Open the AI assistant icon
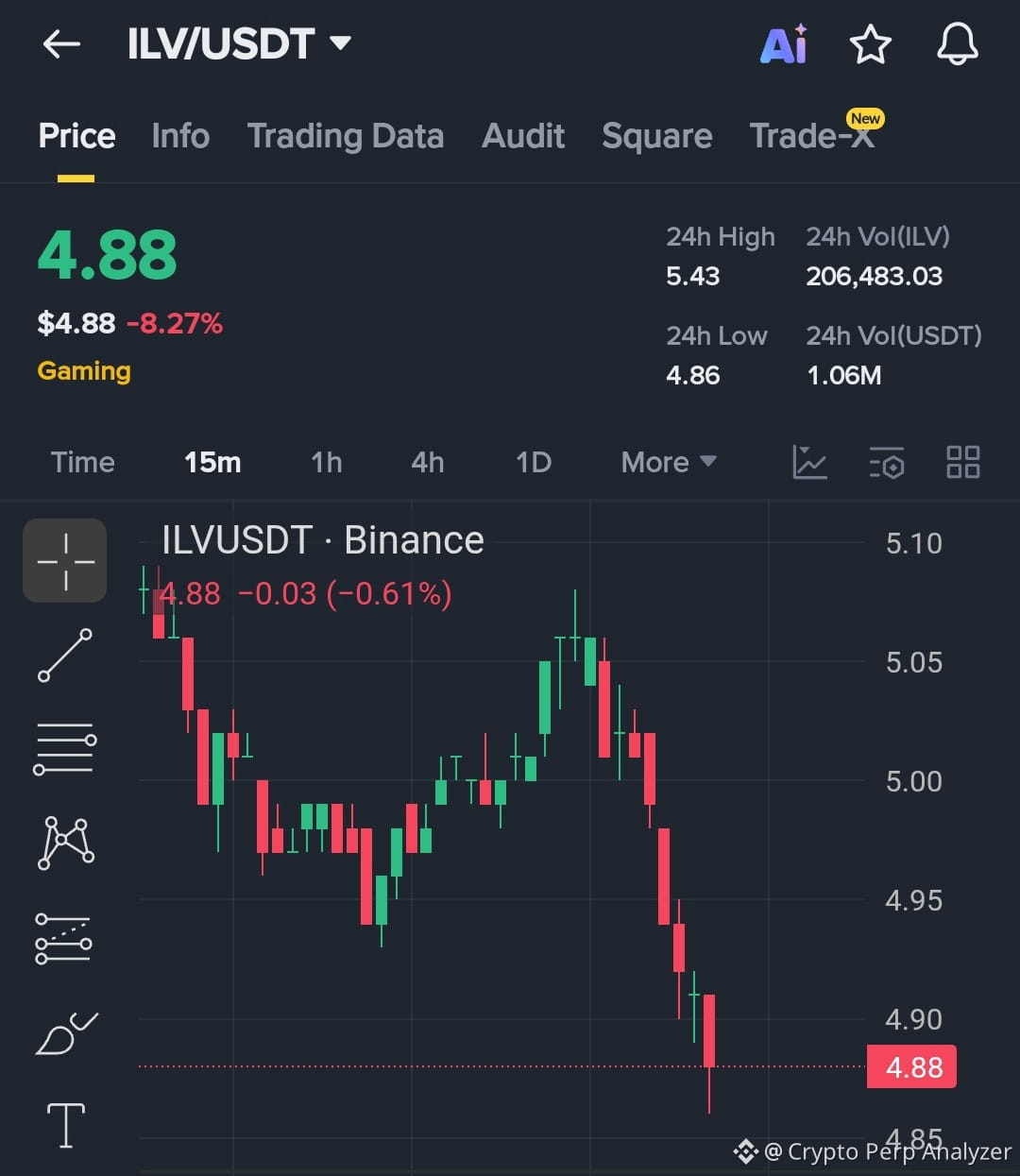This screenshot has height=1176, width=1020. point(784,44)
